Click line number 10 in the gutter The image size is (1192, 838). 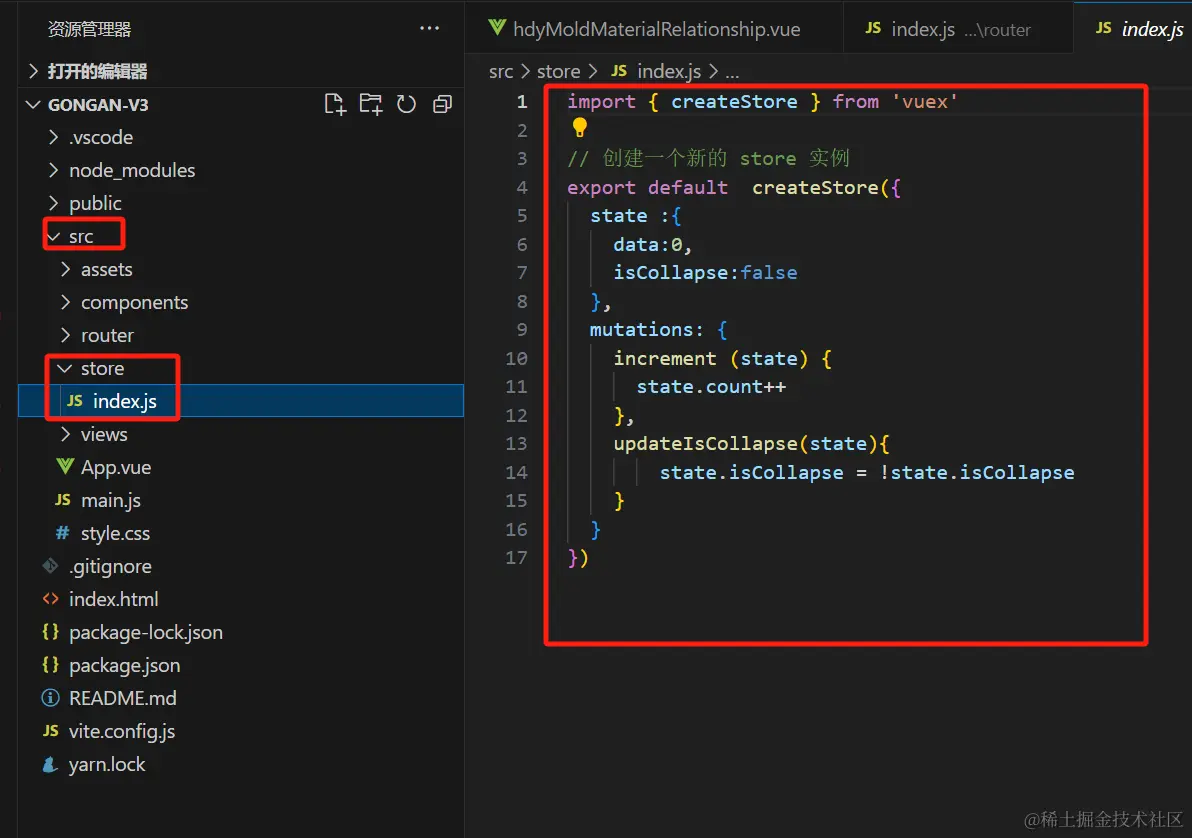point(516,358)
